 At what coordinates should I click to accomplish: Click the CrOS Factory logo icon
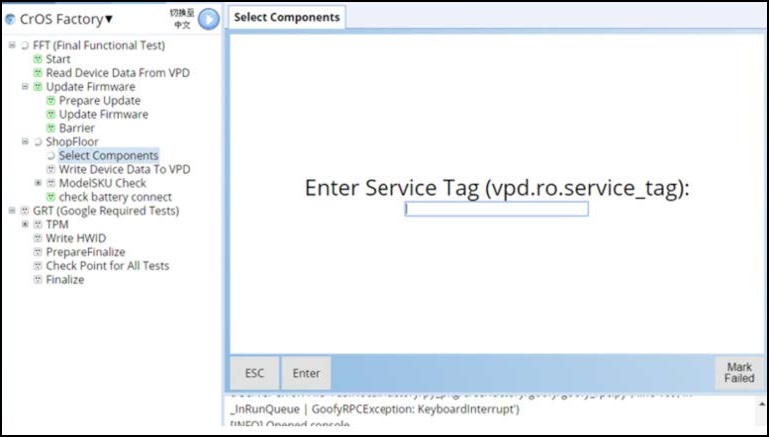[10, 19]
